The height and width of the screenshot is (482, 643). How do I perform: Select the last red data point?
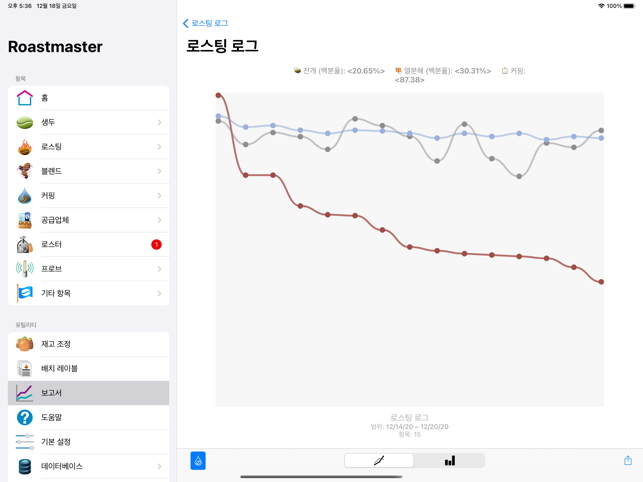[601, 282]
